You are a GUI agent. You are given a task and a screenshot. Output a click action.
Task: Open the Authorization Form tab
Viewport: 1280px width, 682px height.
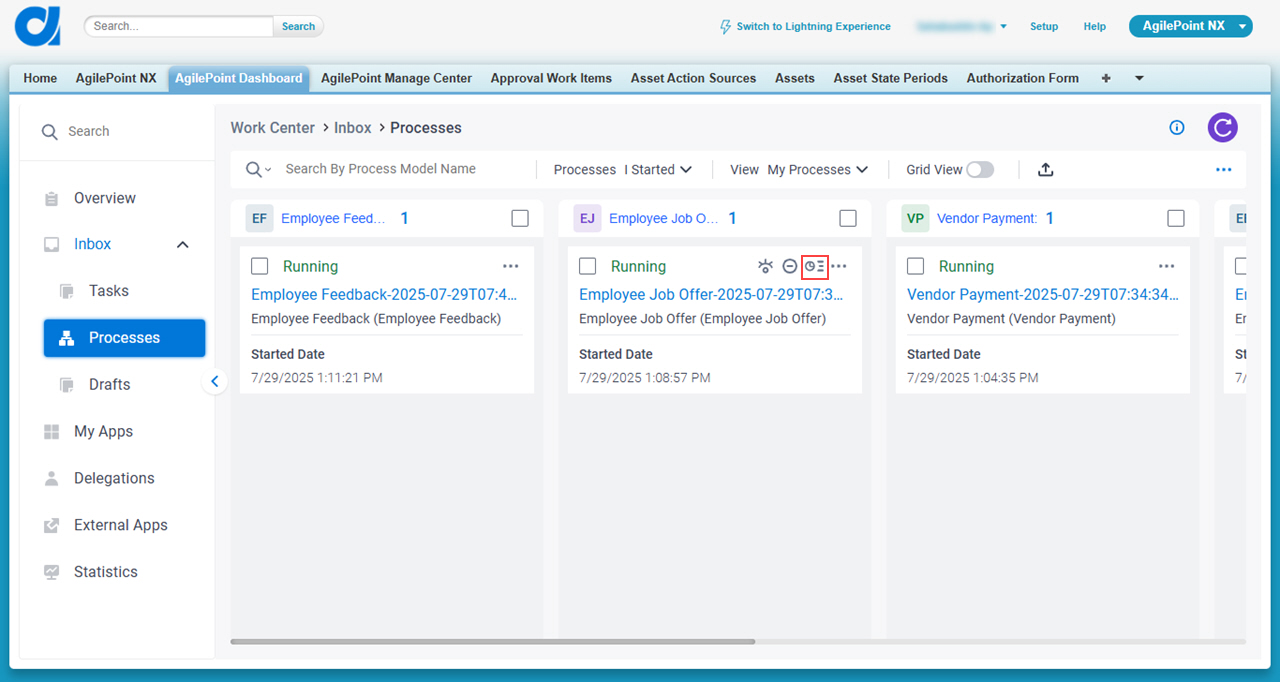1022,78
